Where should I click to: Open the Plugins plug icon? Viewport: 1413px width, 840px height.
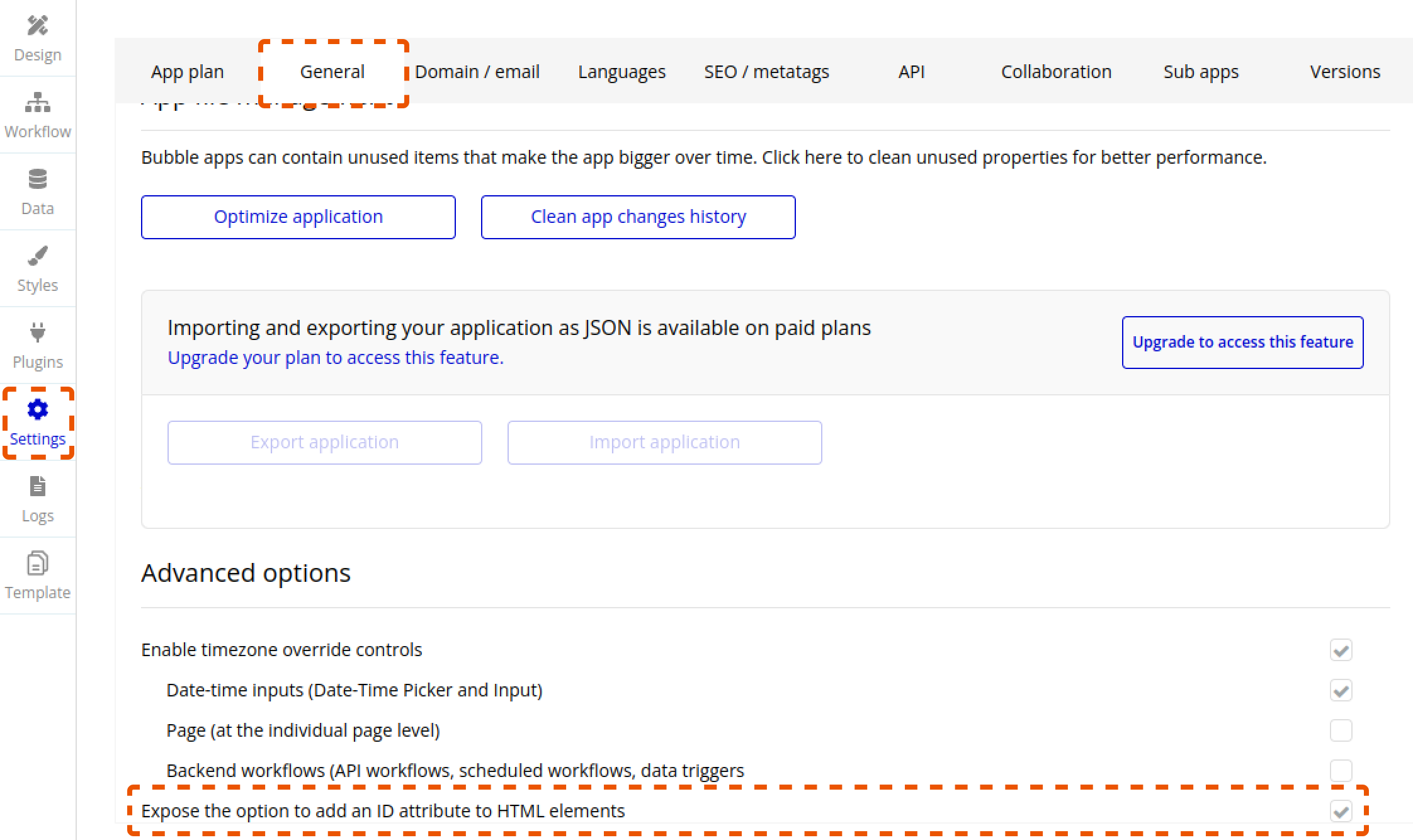tap(37, 332)
